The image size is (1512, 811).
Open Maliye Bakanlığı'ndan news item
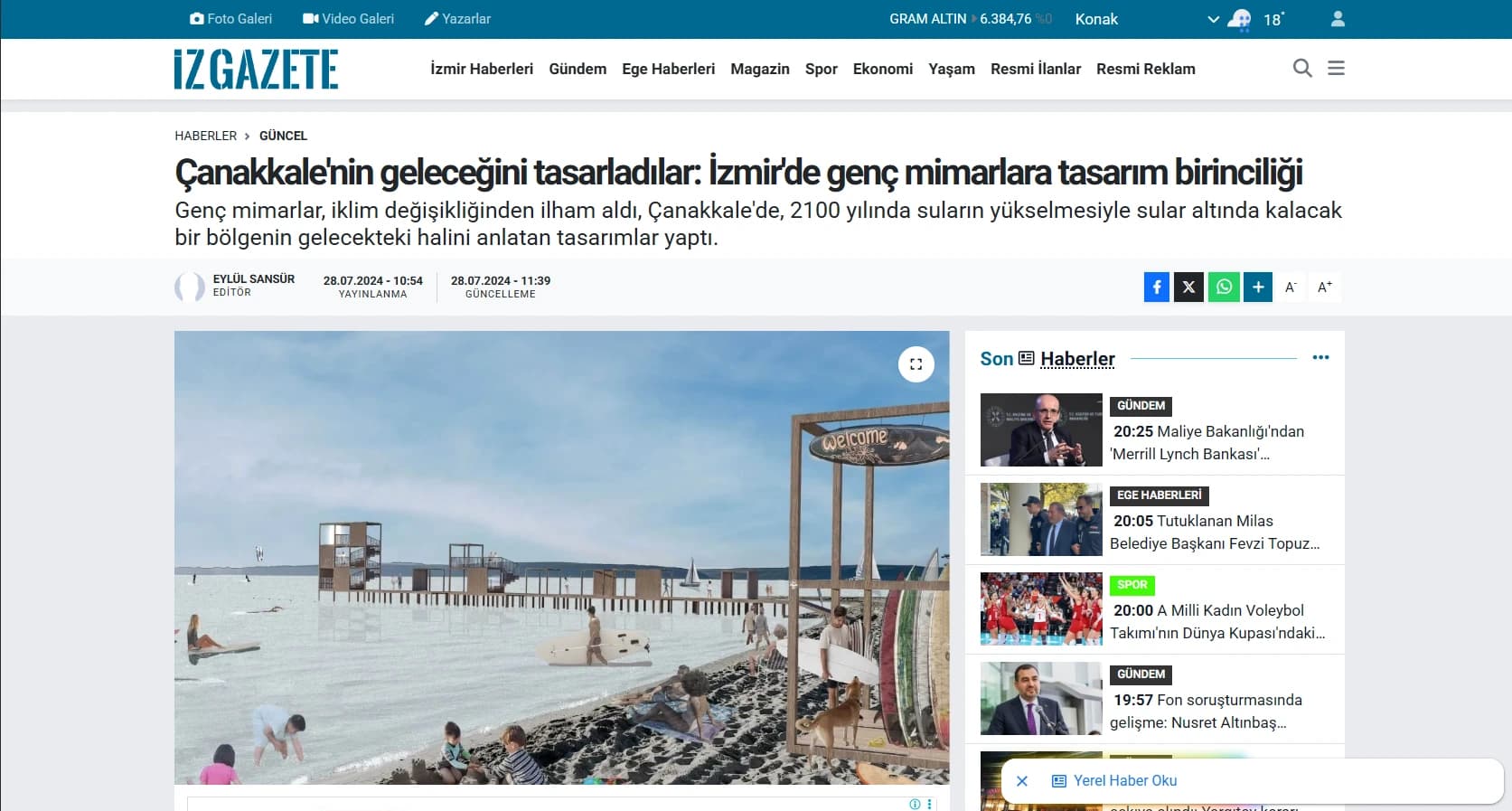[1208, 443]
